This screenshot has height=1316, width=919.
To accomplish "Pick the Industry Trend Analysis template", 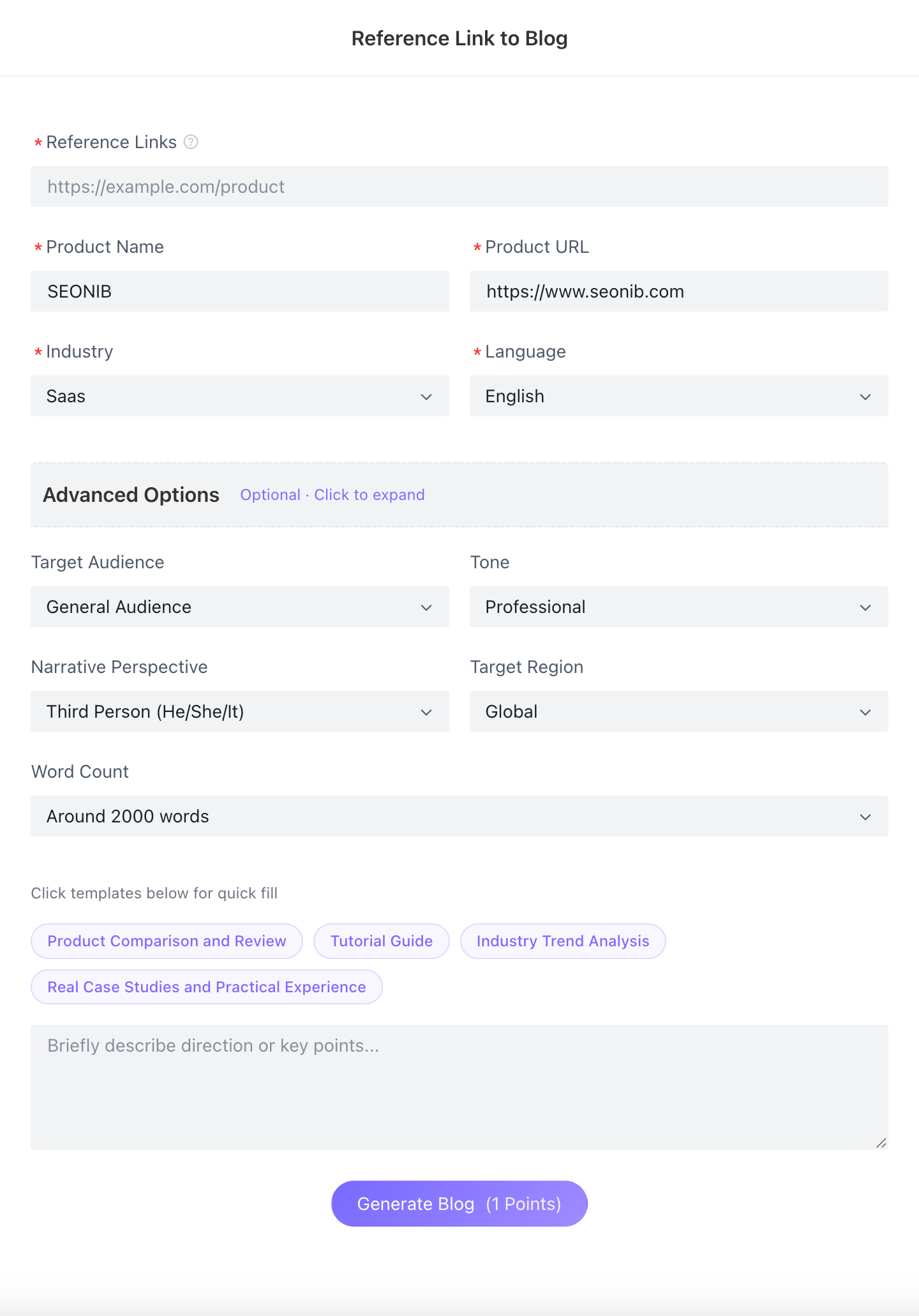I will 563,941.
